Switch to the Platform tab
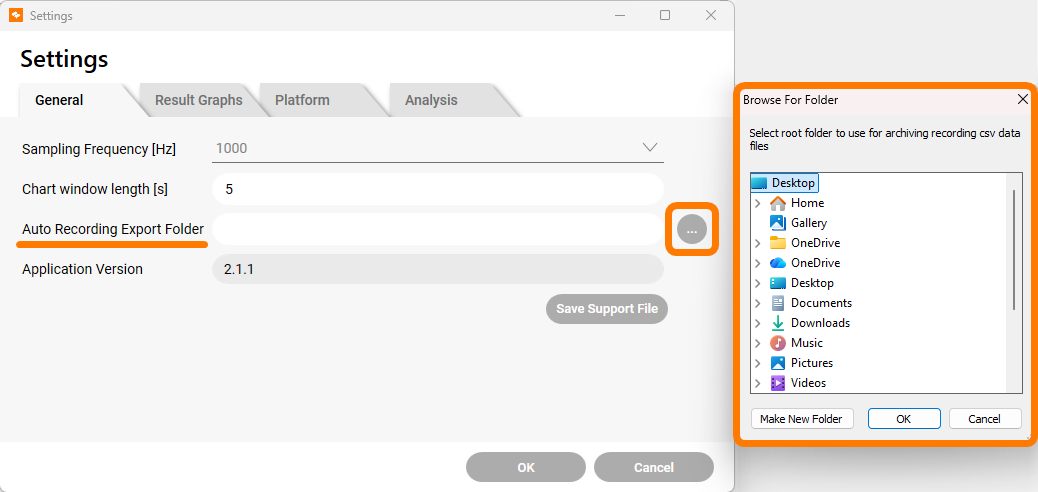 click(303, 101)
